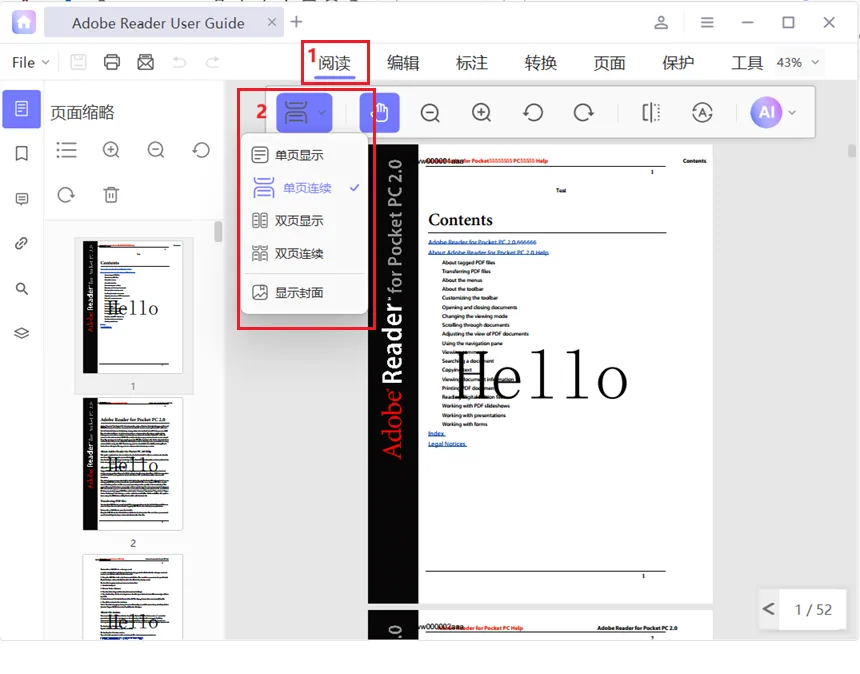Toggle thumbnail list view icon
The height and width of the screenshot is (674, 860).
[x=66, y=150]
